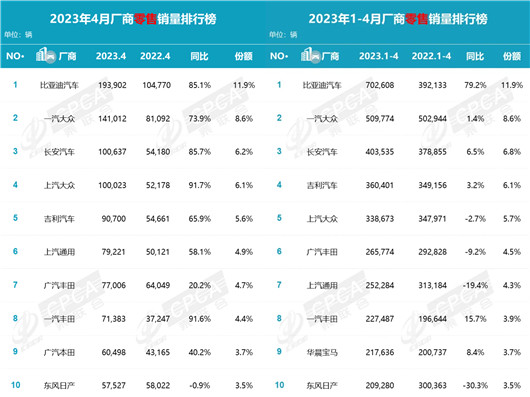This screenshot has width=530, height=397.
Task: Select the 2022.4 column header
Action: tap(155, 56)
